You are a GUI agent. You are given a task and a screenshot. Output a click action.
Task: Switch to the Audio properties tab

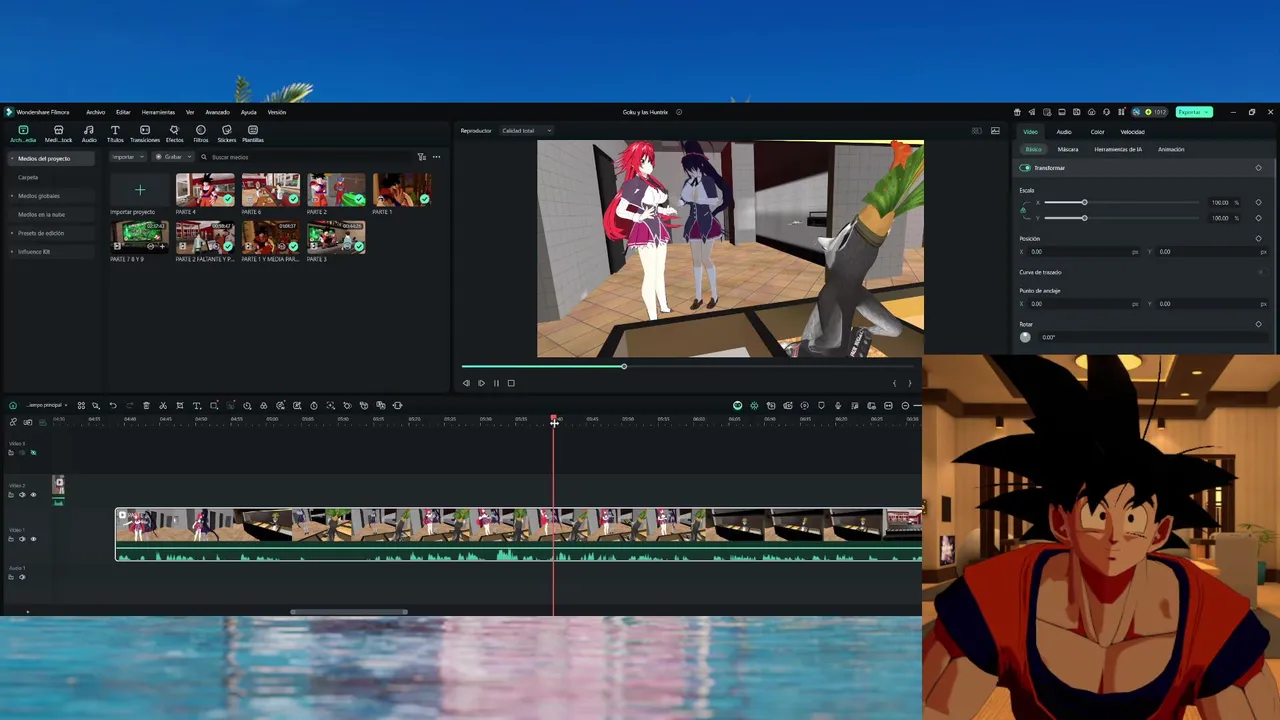pyautogui.click(x=1064, y=132)
